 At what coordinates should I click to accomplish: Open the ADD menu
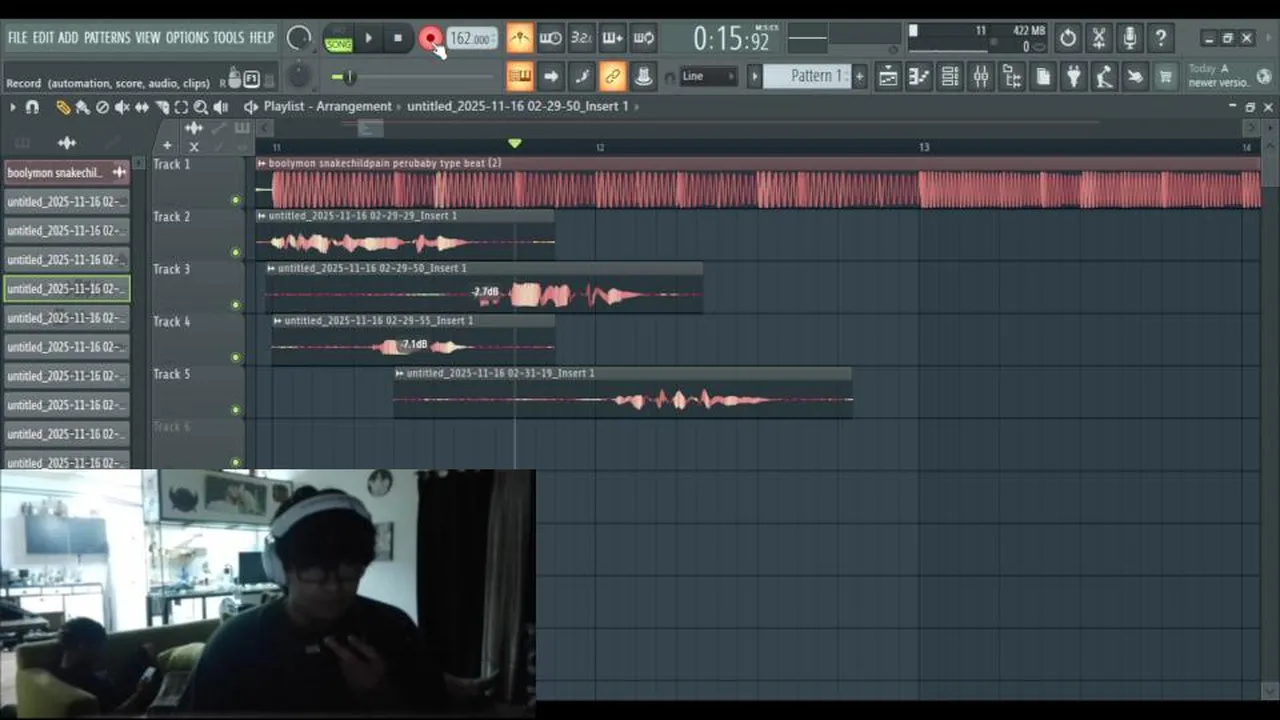click(68, 38)
